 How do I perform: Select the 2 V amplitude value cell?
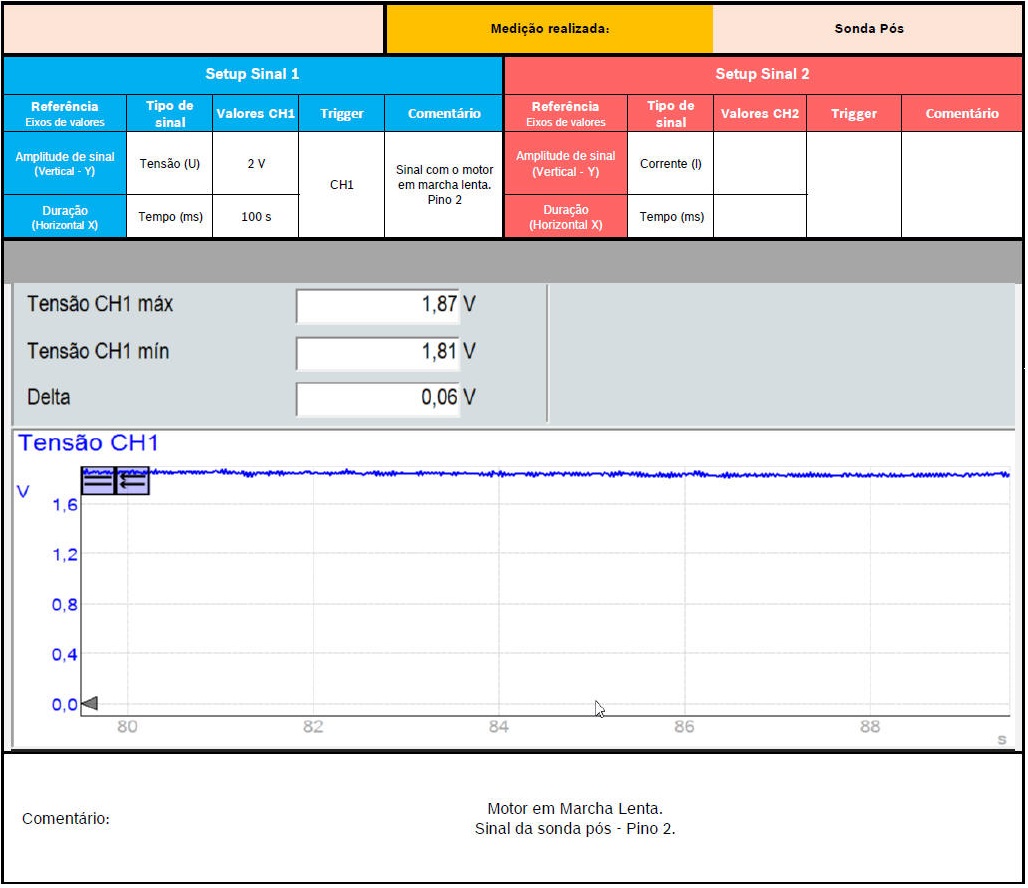pyautogui.click(x=256, y=163)
